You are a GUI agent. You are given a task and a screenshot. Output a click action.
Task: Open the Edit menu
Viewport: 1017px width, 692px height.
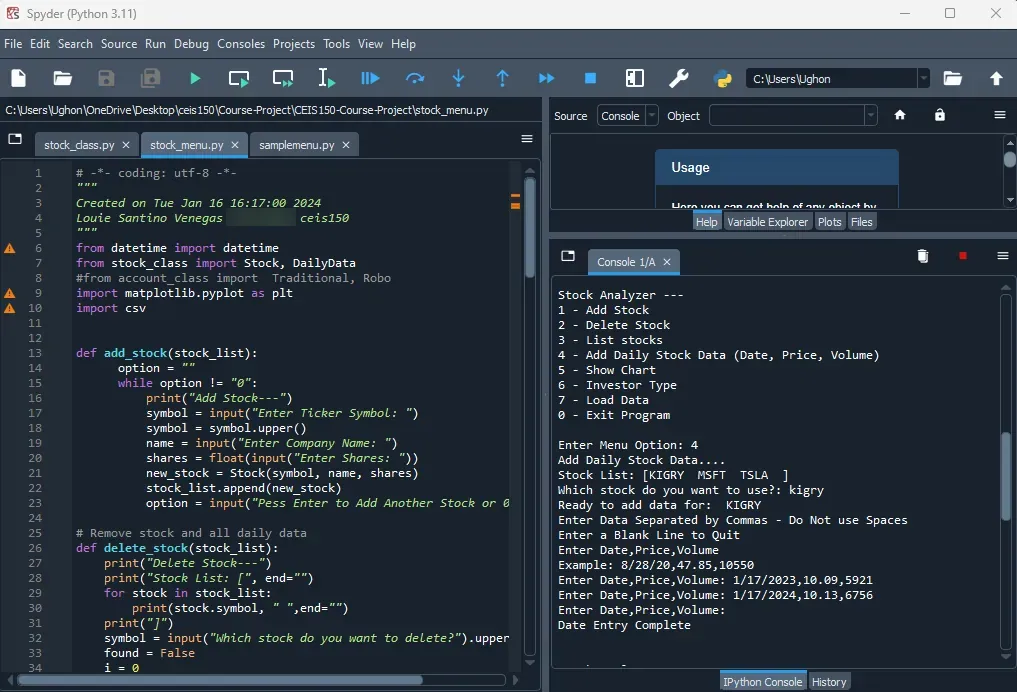point(40,43)
